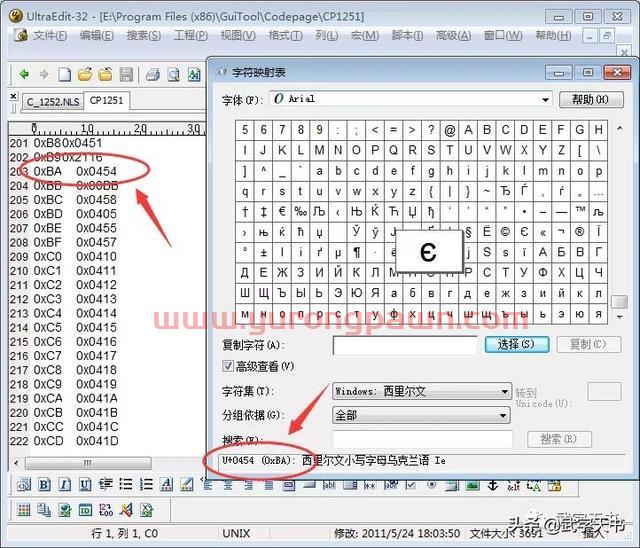Click the picture insert icon in bottom toolbar
640x548 pixels.
[473, 485]
